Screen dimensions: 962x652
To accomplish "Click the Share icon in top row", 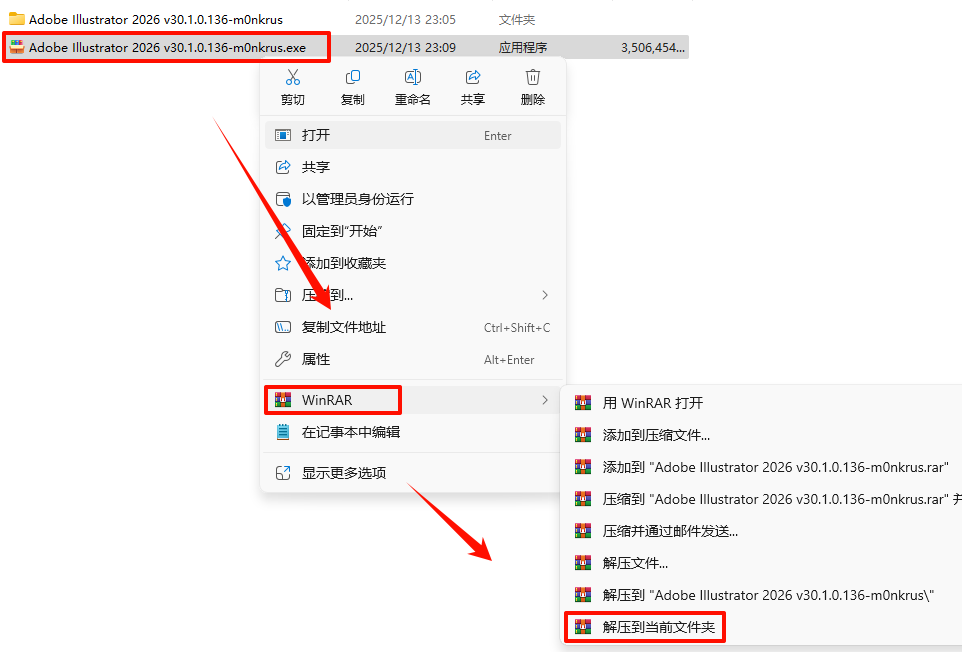I will [472, 77].
